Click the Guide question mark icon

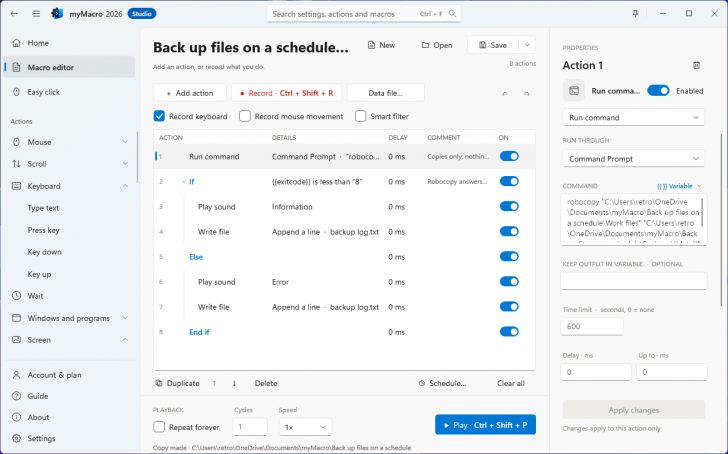click(x=17, y=396)
